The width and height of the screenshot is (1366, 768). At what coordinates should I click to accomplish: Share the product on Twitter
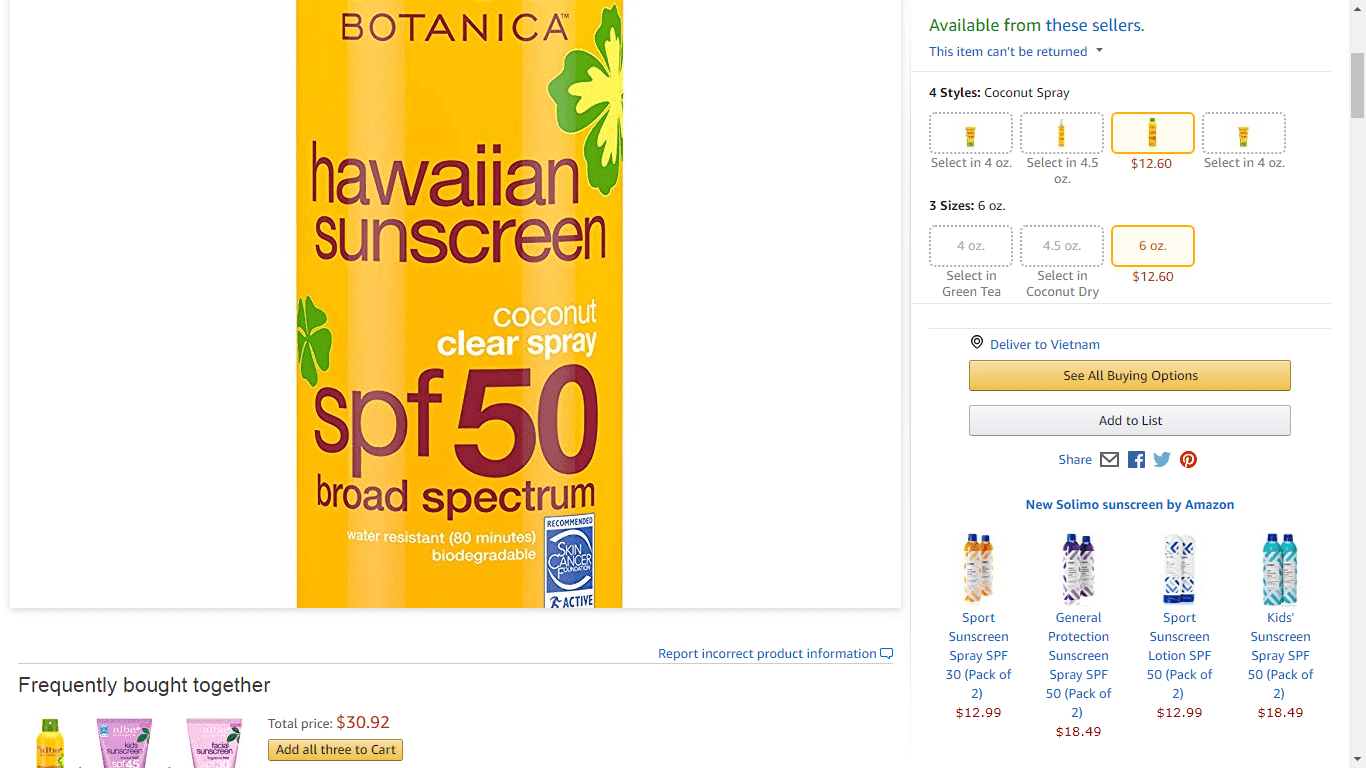1161,459
